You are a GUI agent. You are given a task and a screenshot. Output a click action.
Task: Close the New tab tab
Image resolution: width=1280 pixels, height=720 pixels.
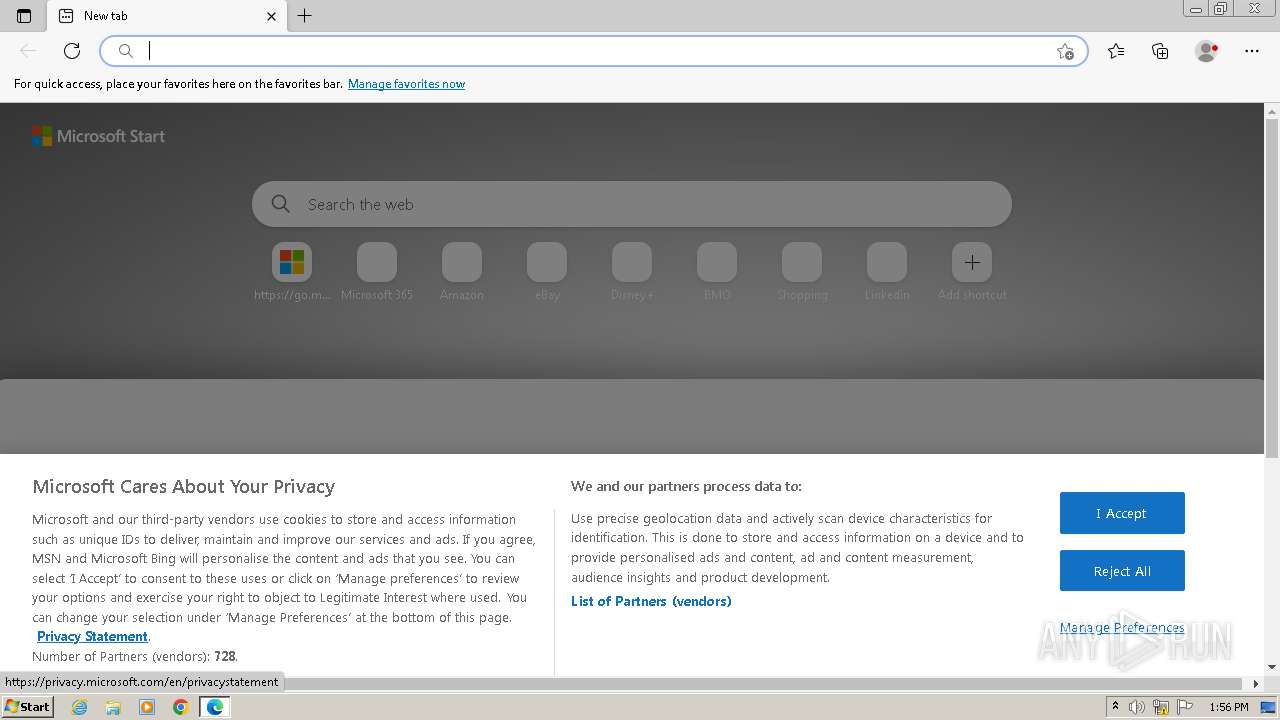tap(271, 16)
